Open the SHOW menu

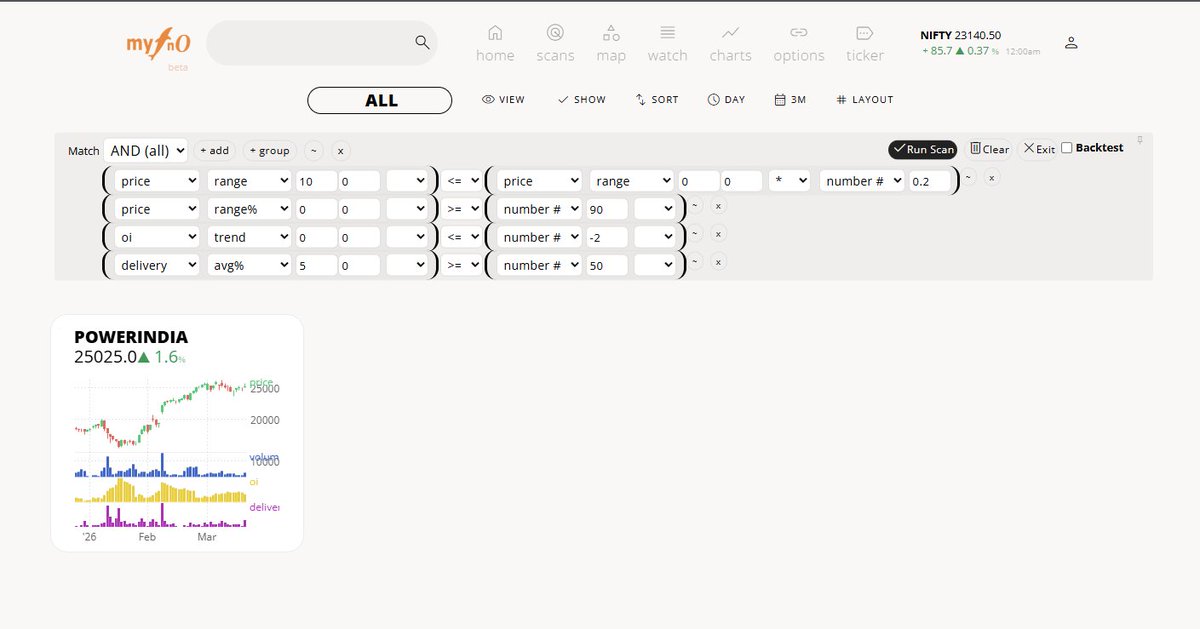(x=581, y=100)
